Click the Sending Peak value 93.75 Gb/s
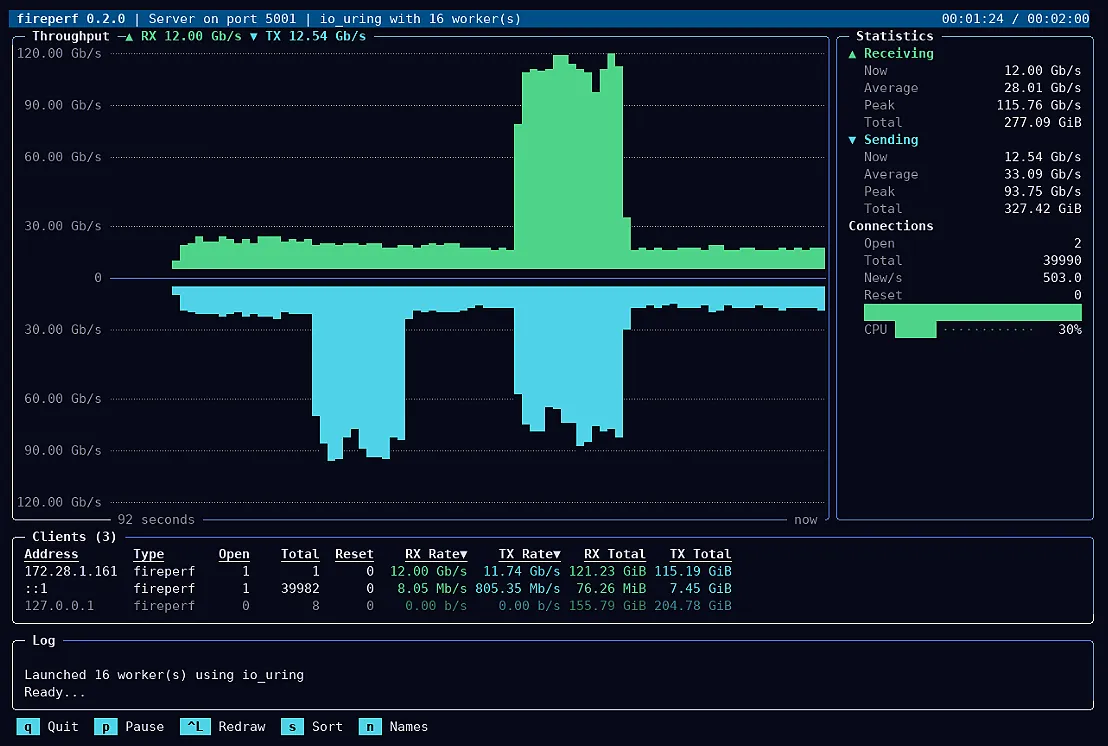 [1042, 191]
